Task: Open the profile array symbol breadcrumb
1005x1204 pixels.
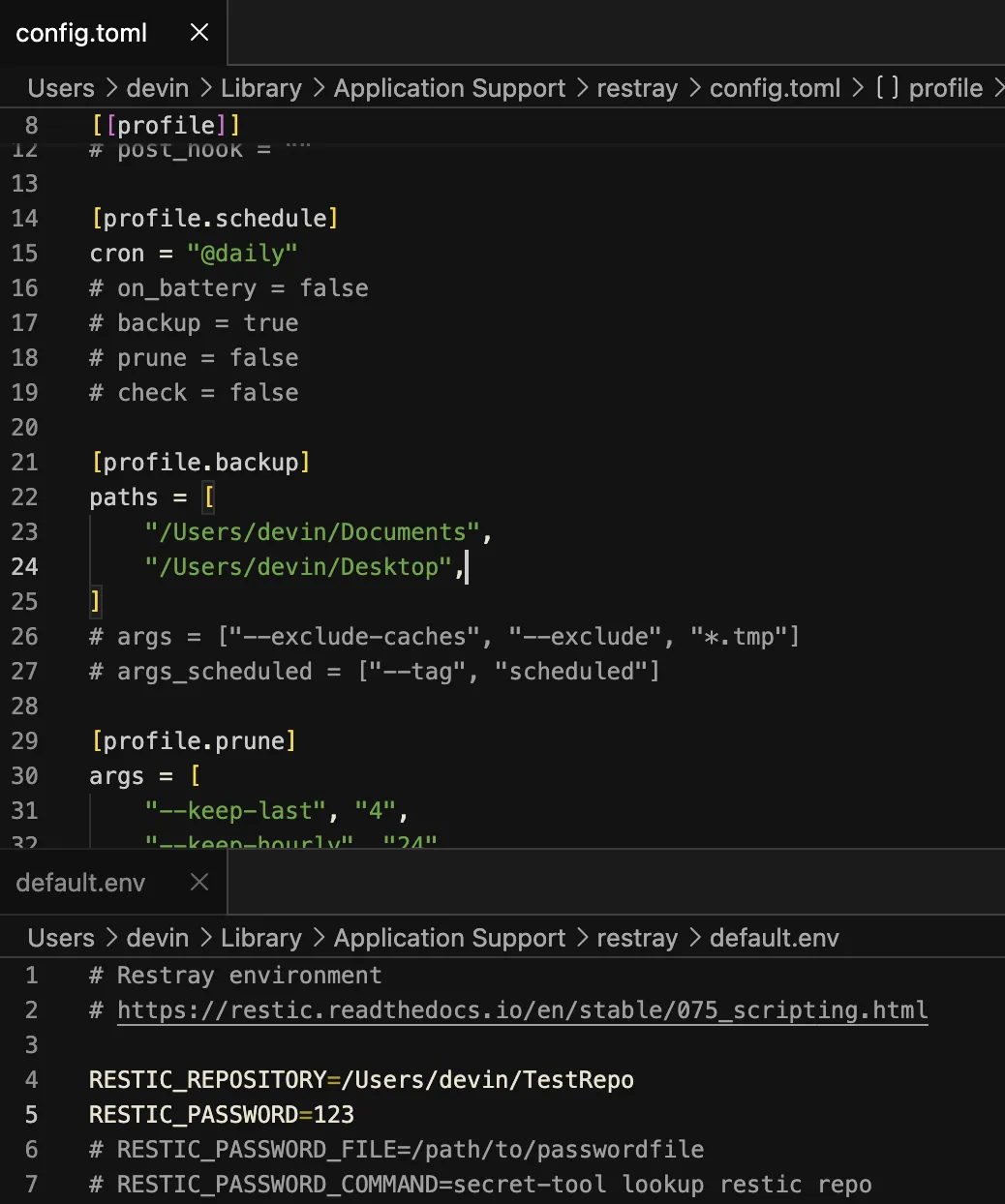Action: coord(929,88)
